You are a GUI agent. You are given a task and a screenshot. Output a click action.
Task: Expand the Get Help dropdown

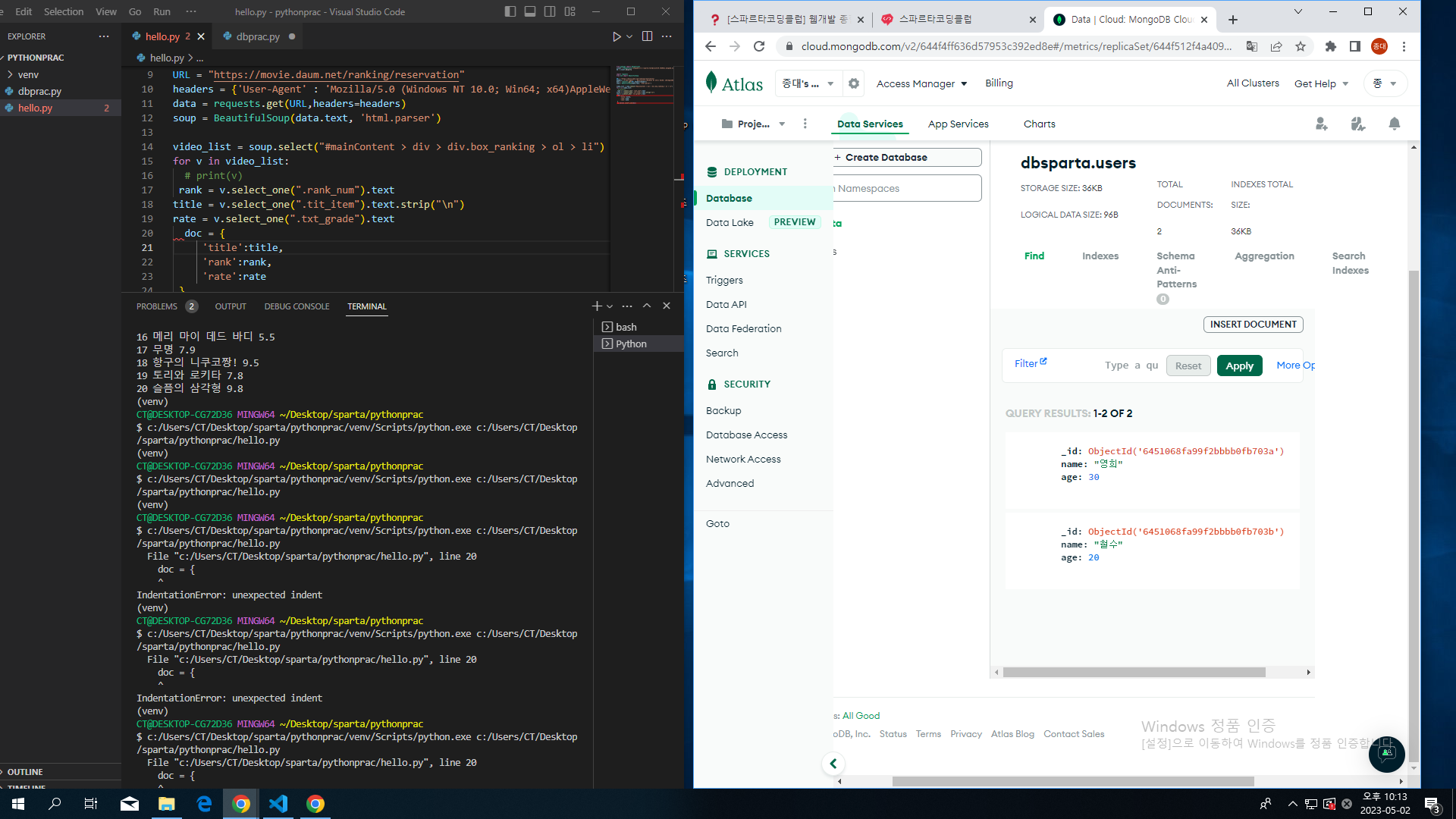[1321, 83]
